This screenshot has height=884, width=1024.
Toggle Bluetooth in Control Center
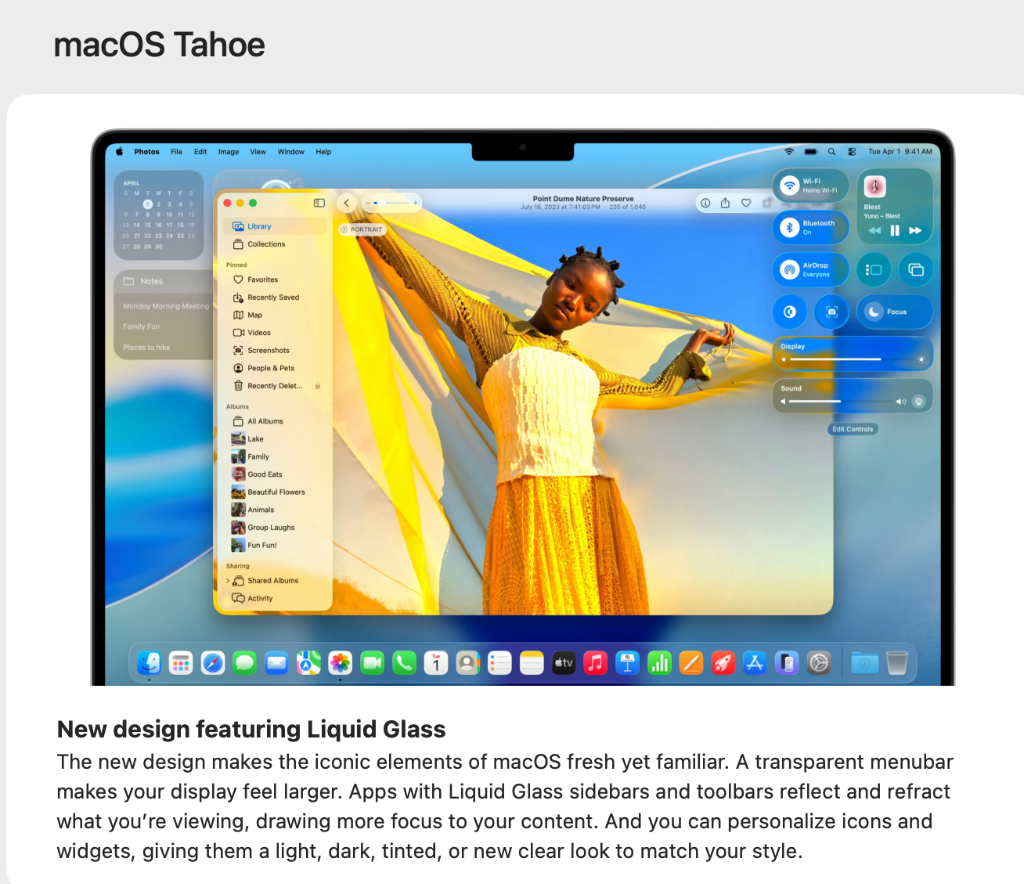click(x=790, y=227)
